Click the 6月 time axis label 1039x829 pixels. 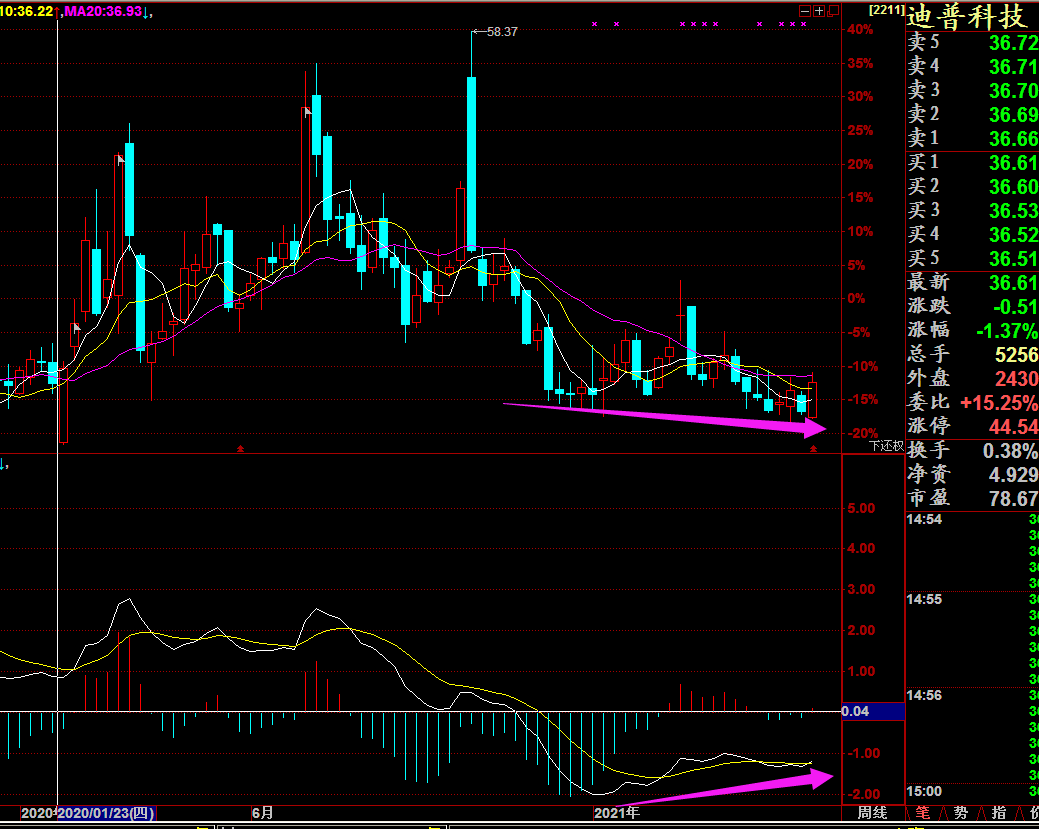[x=262, y=813]
